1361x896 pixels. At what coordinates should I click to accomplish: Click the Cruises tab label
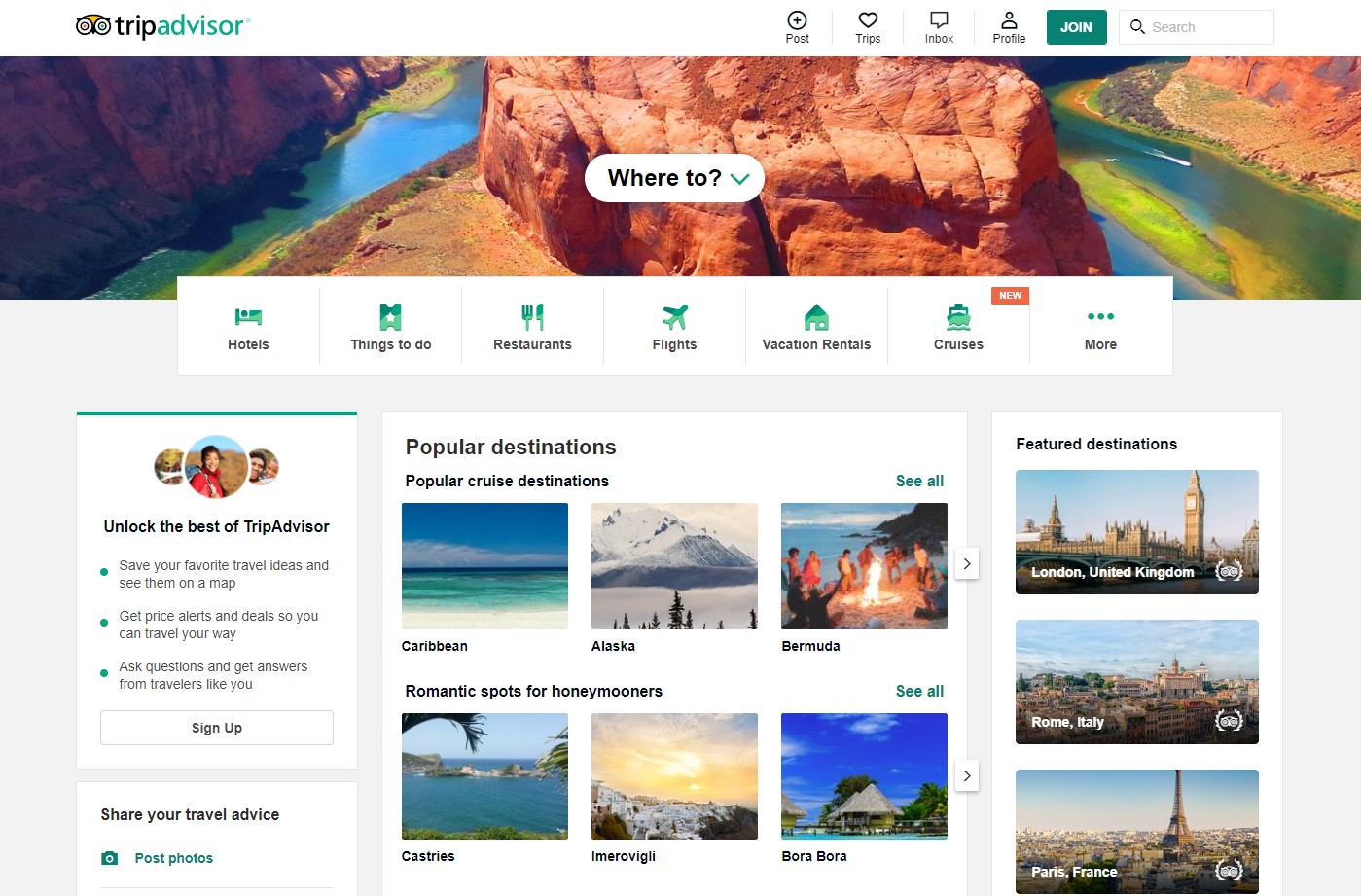coord(958,344)
